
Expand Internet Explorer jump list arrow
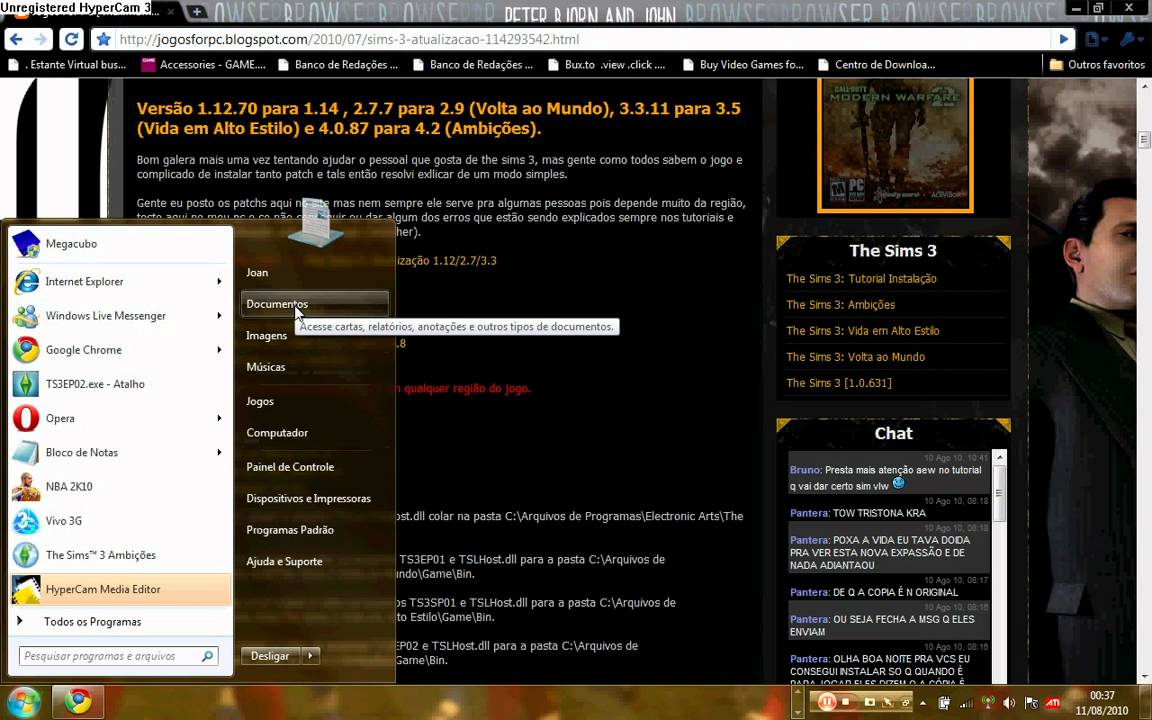pos(219,281)
